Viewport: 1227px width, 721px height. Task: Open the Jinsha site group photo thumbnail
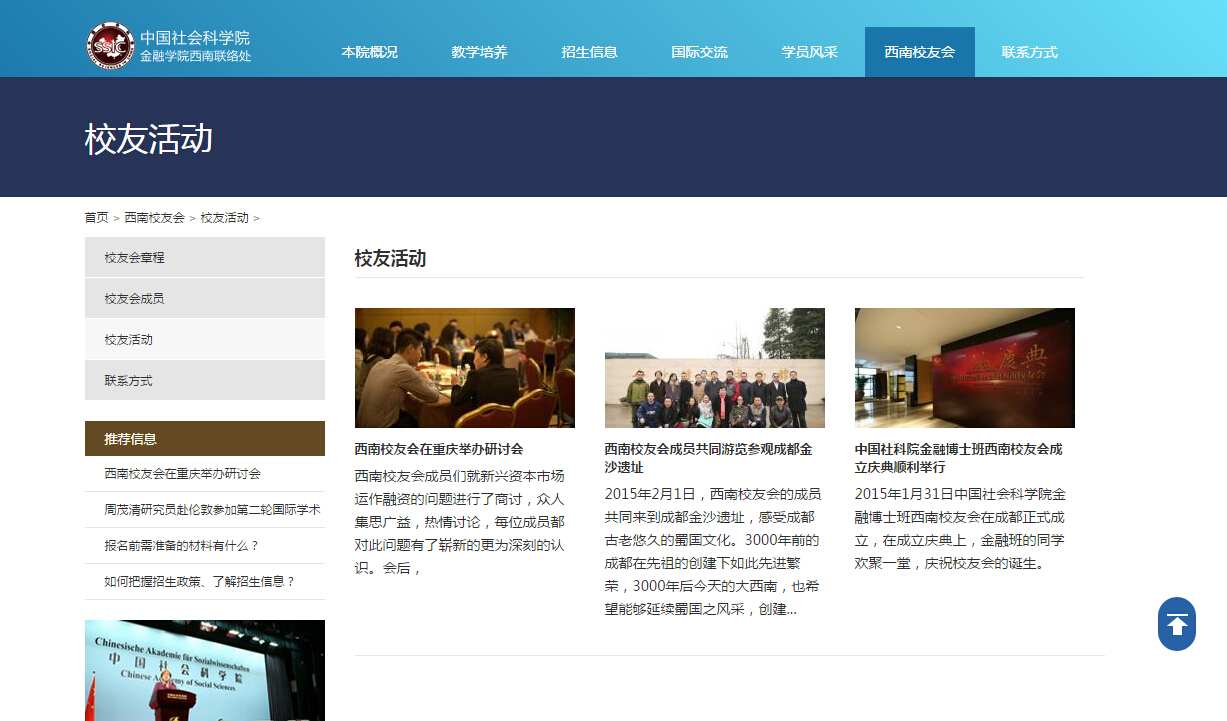(x=714, y=367)
